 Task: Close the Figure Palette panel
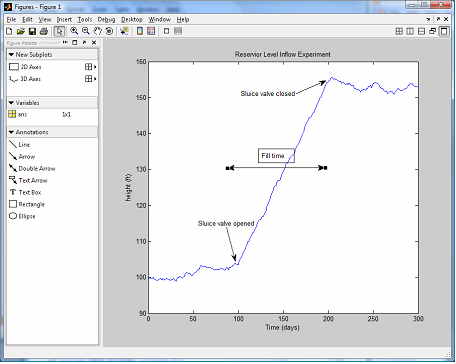[x=94, y=43]
